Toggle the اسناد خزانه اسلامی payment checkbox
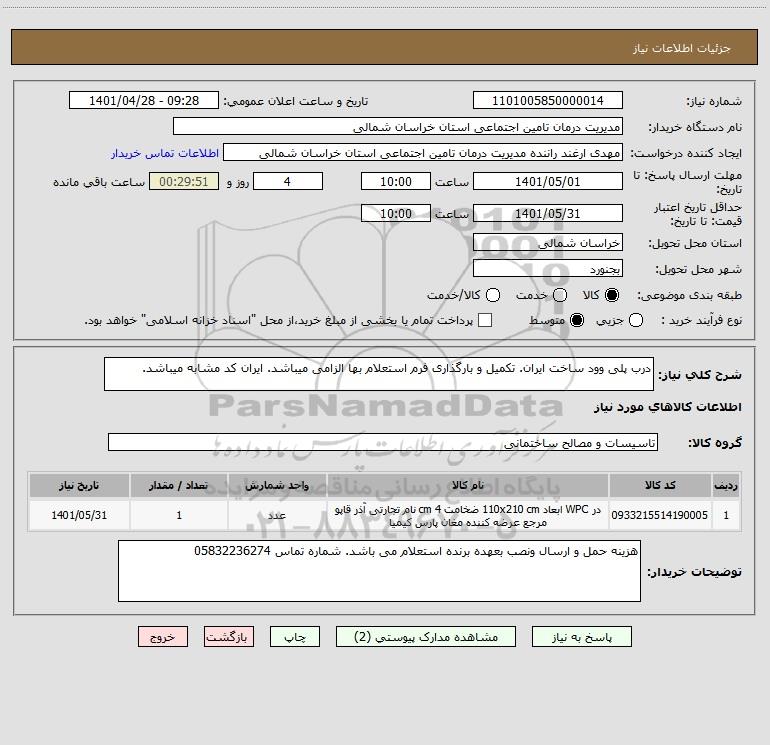 (485, 320)
